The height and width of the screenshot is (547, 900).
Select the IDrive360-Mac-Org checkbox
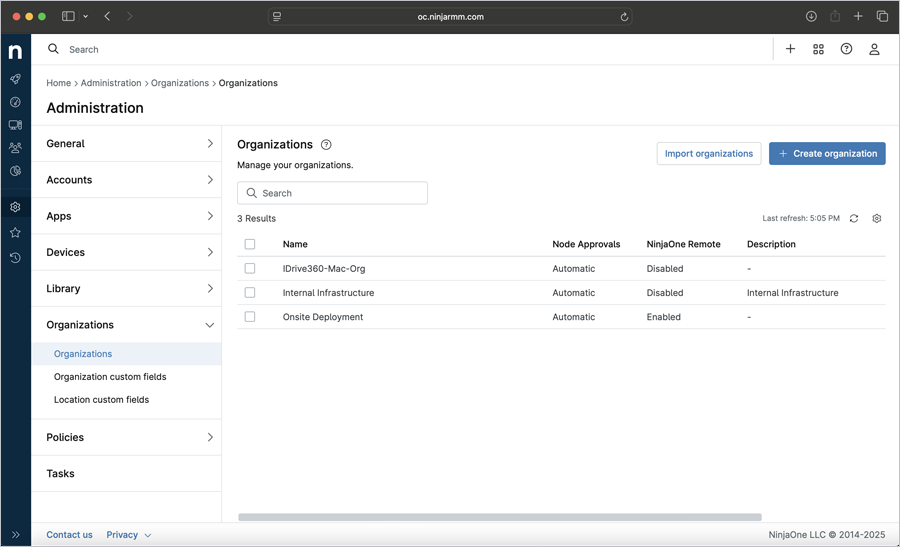250,269
